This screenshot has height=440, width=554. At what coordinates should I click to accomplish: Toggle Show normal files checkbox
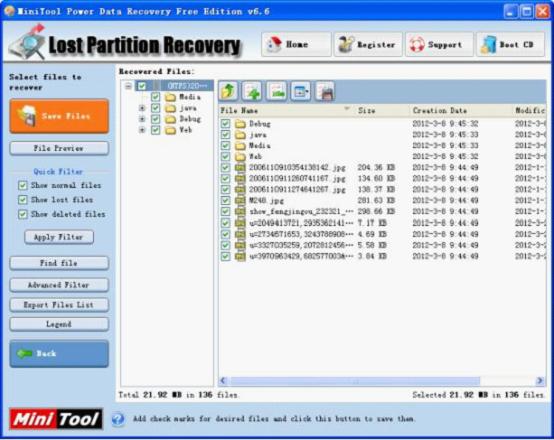pyautogui.click(x=23, y=186)
